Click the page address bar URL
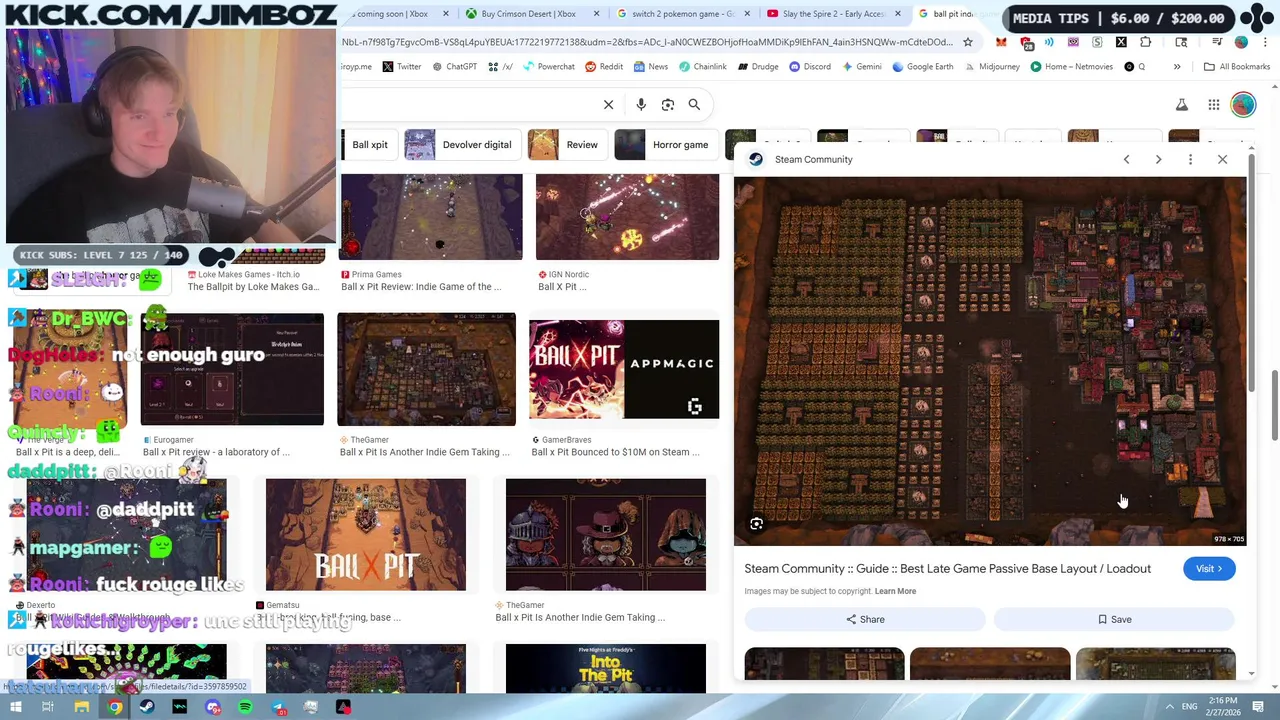The image size is (1280, 720). click(648, 42)
